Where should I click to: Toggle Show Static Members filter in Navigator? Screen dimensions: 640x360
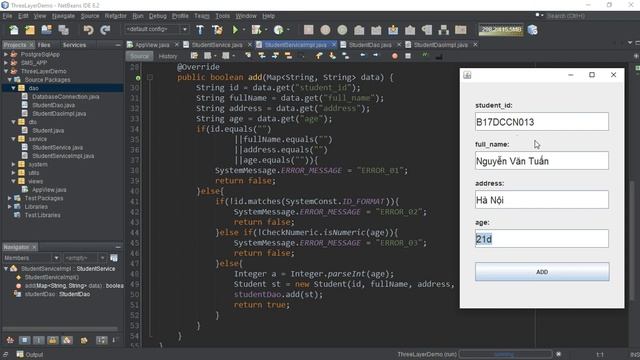click(39, 340)
